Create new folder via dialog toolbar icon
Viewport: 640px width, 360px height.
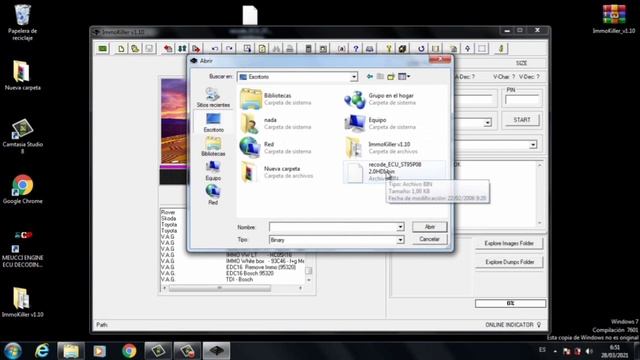click(391, 76)
